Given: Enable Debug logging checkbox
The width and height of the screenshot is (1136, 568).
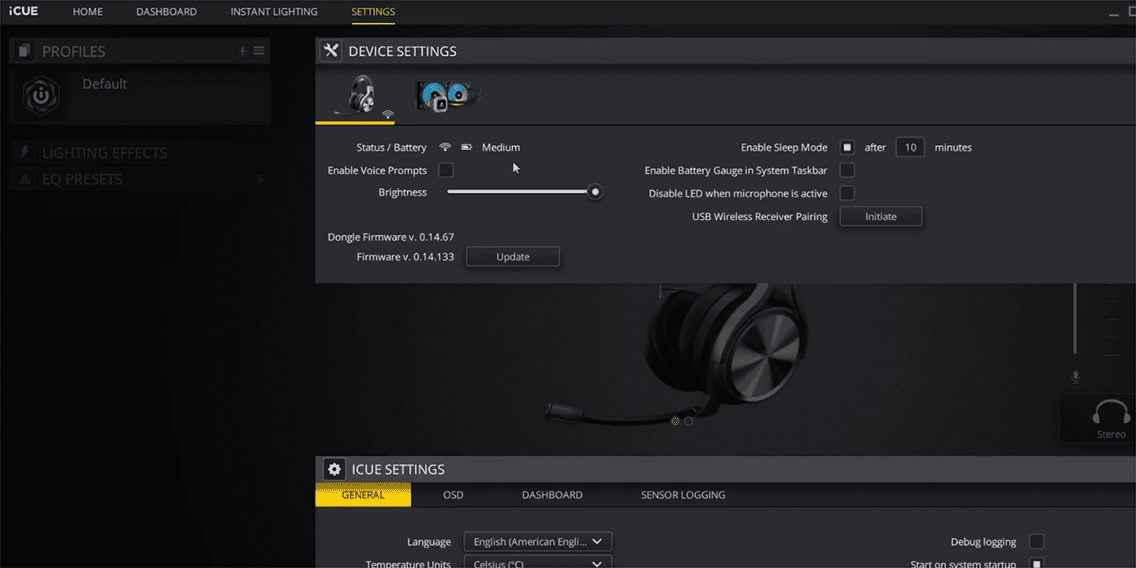Looking at the screenshot, I should tap(1037, 541).
